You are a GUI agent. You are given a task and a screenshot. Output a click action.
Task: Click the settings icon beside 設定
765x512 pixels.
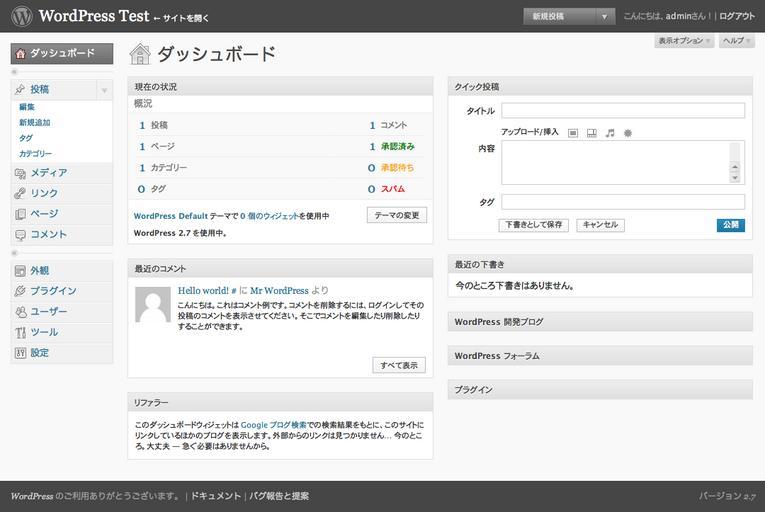tap(20, 353)
